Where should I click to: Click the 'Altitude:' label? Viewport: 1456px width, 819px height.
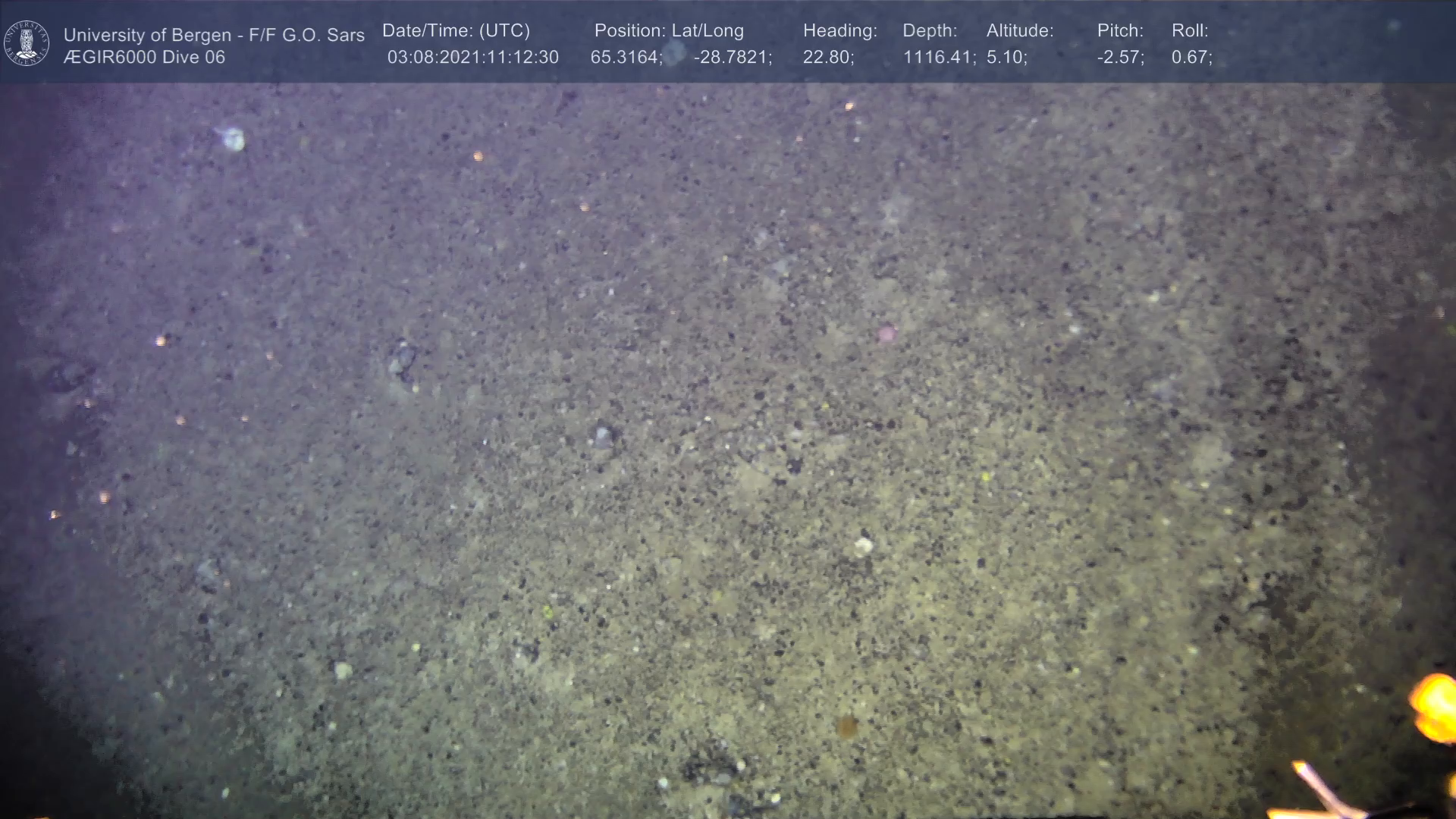coord(1019,31)
